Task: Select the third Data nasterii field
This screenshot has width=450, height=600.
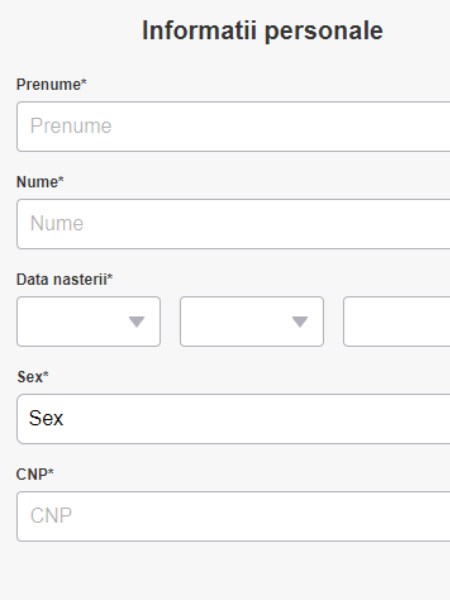Action: [x=397, y=321]
